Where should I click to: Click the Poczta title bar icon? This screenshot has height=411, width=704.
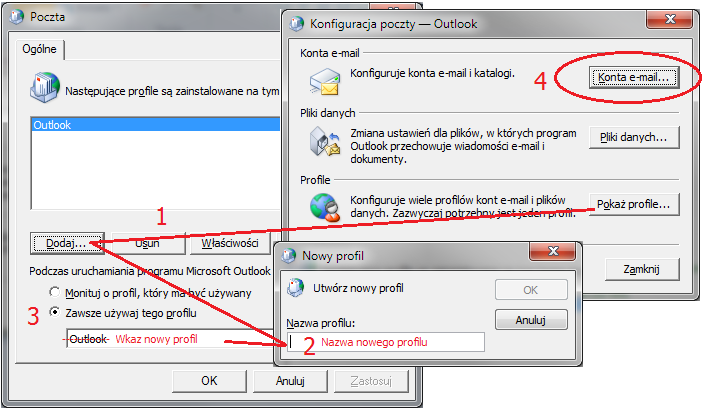click(x=17, y=17)
